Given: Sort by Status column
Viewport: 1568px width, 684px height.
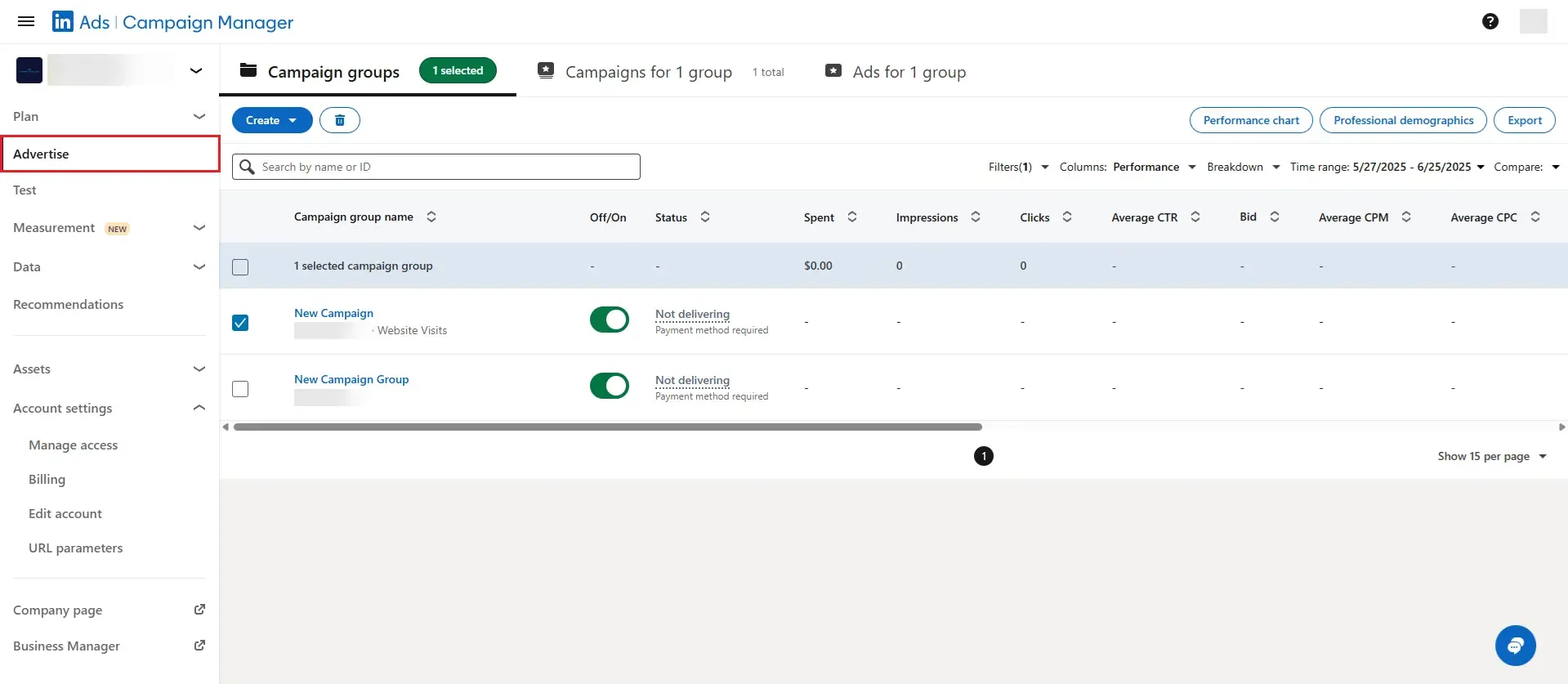Looking at the screenshot, I should [705, 217].
